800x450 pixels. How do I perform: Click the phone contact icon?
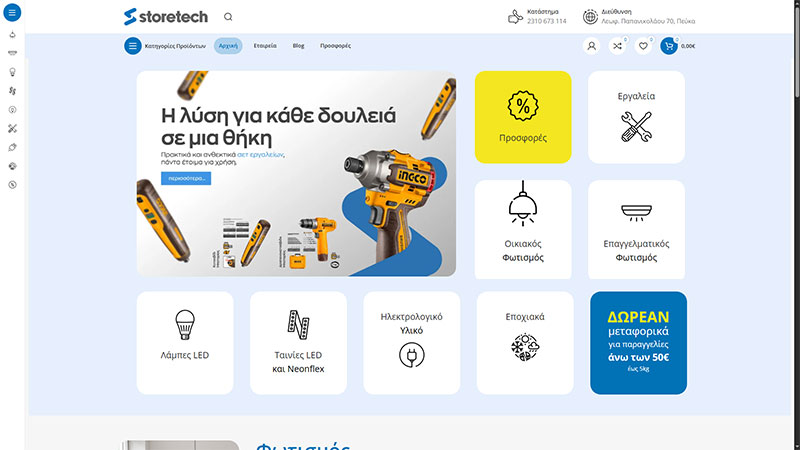point(515,17)
